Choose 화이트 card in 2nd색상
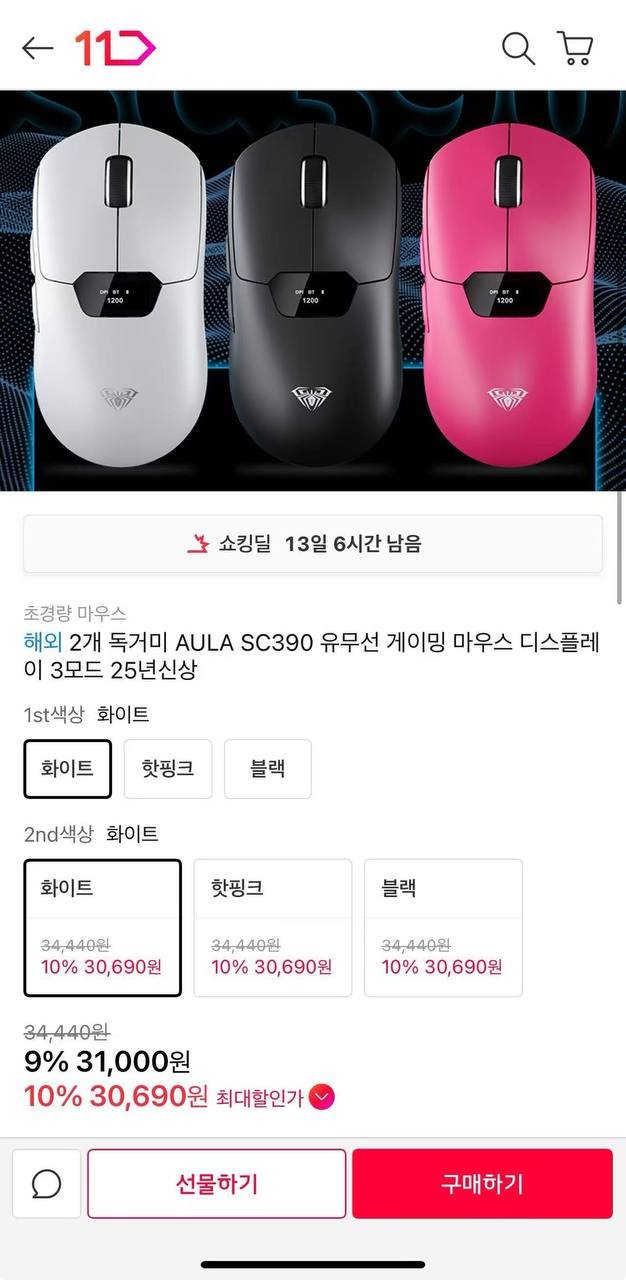Image resolution: width=626 pixels, height=1280 pixels. [x=103, y=928]
